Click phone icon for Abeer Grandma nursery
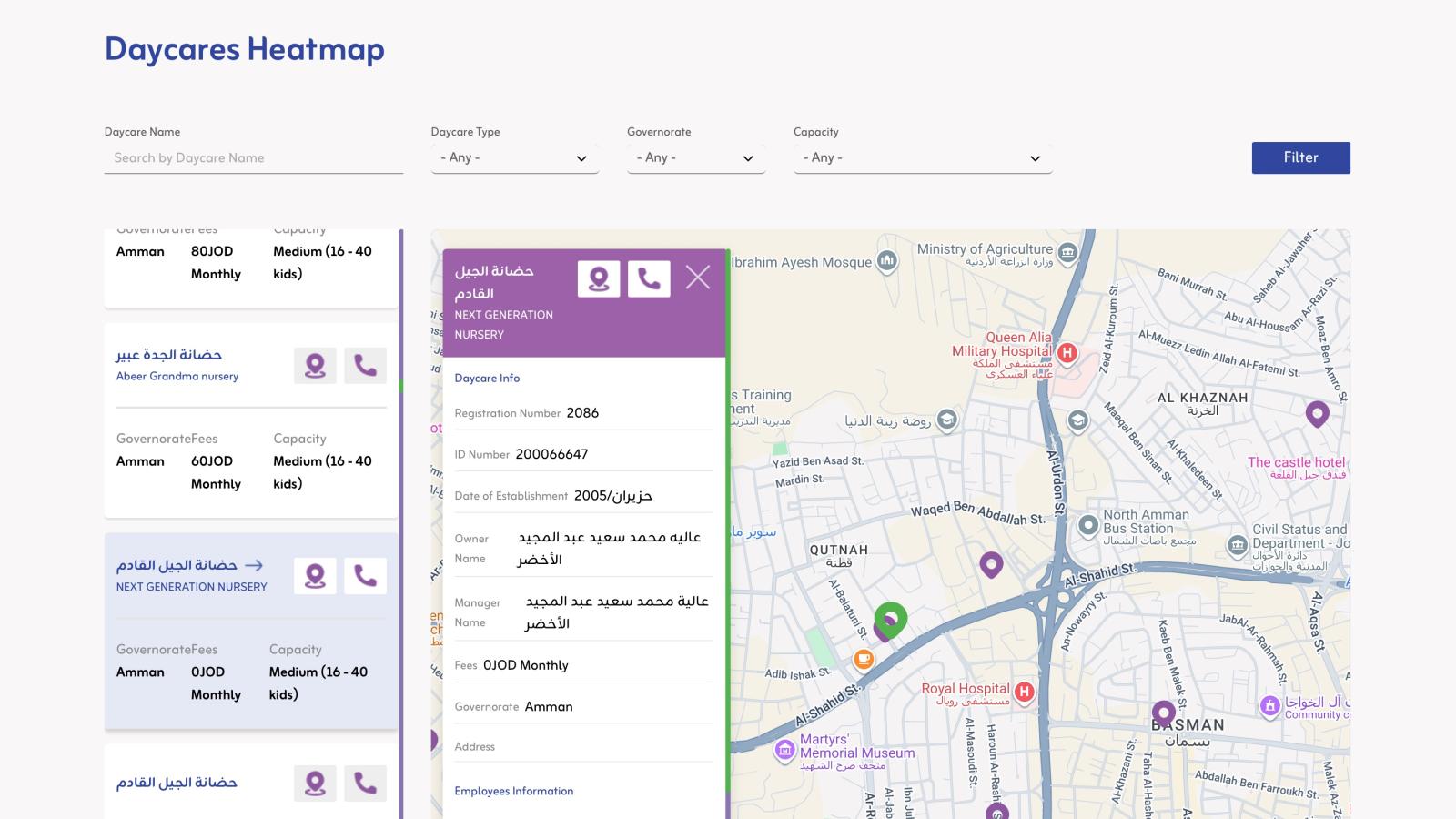 pos(365,366)
